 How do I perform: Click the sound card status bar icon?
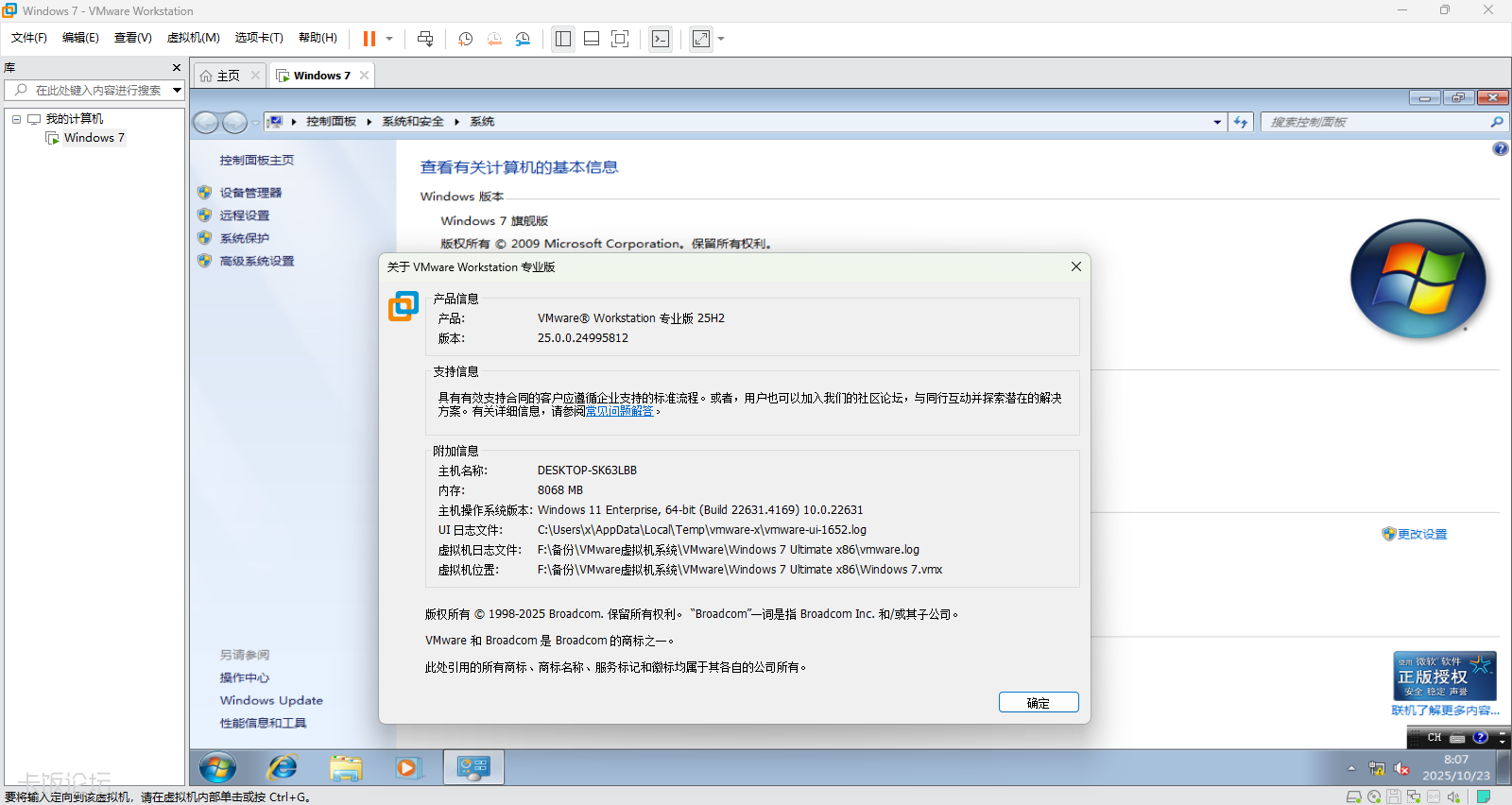pyautogui.click(x=1453, y=796)
